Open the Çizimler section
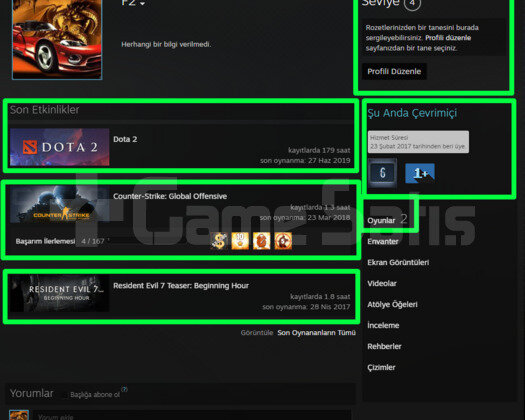The height and width of the screenshot is (420, 525). (x=381, y=367)
